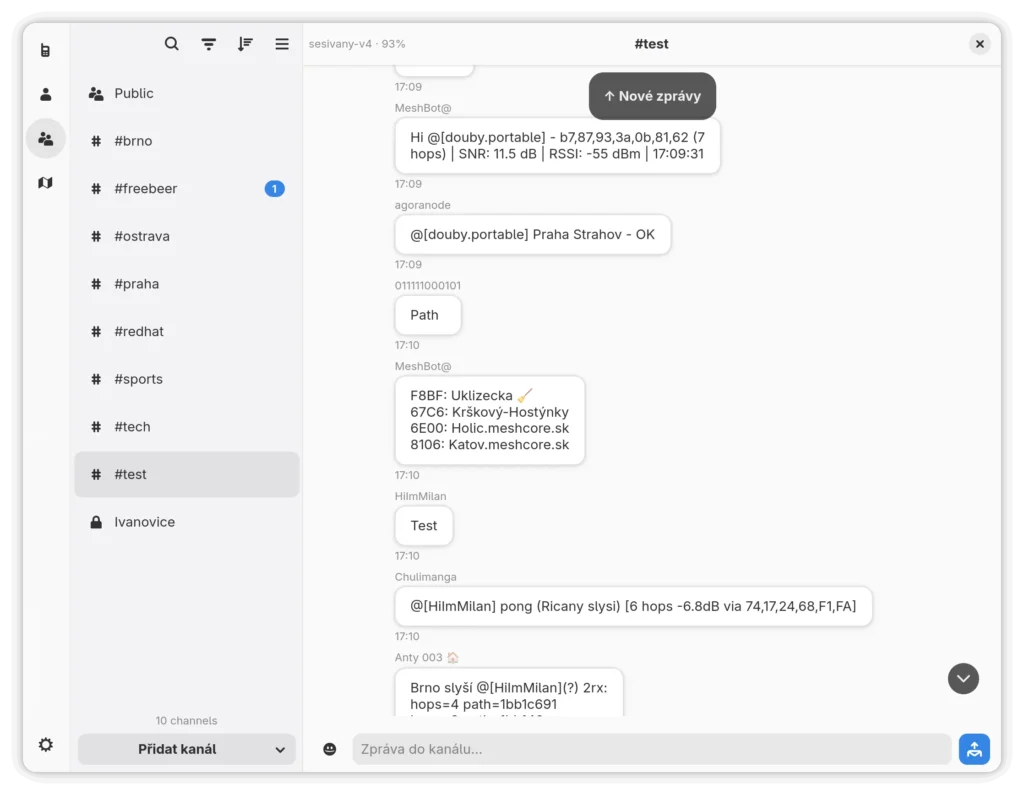Click the sort channels icon
The width and height of the screenshot is (1024, 795).
click(x=245, y=44)
